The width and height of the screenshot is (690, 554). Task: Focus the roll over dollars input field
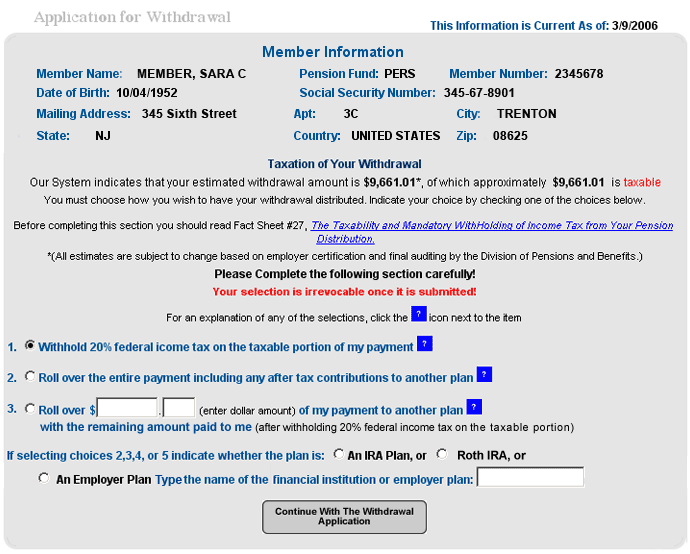tap(127, 407)
